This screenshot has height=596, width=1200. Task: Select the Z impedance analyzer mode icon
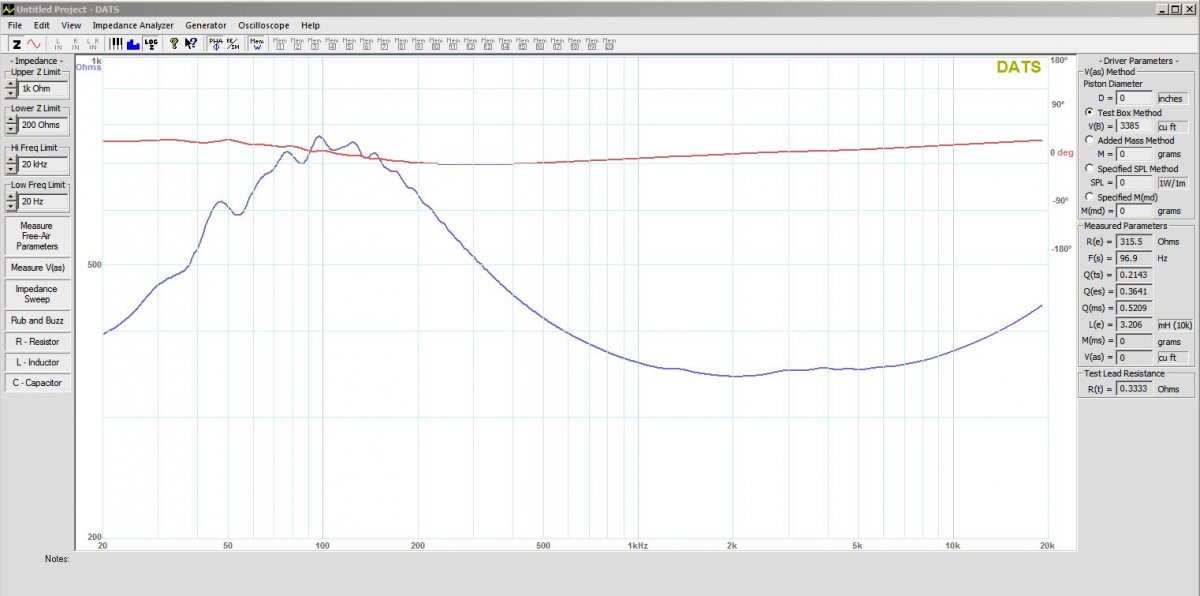[x=17, y=44]
